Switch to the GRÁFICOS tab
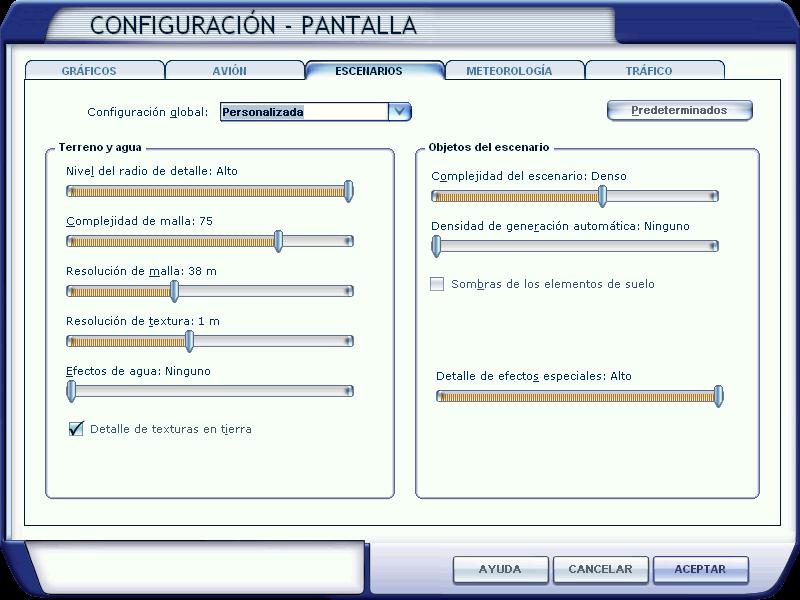 95,70
